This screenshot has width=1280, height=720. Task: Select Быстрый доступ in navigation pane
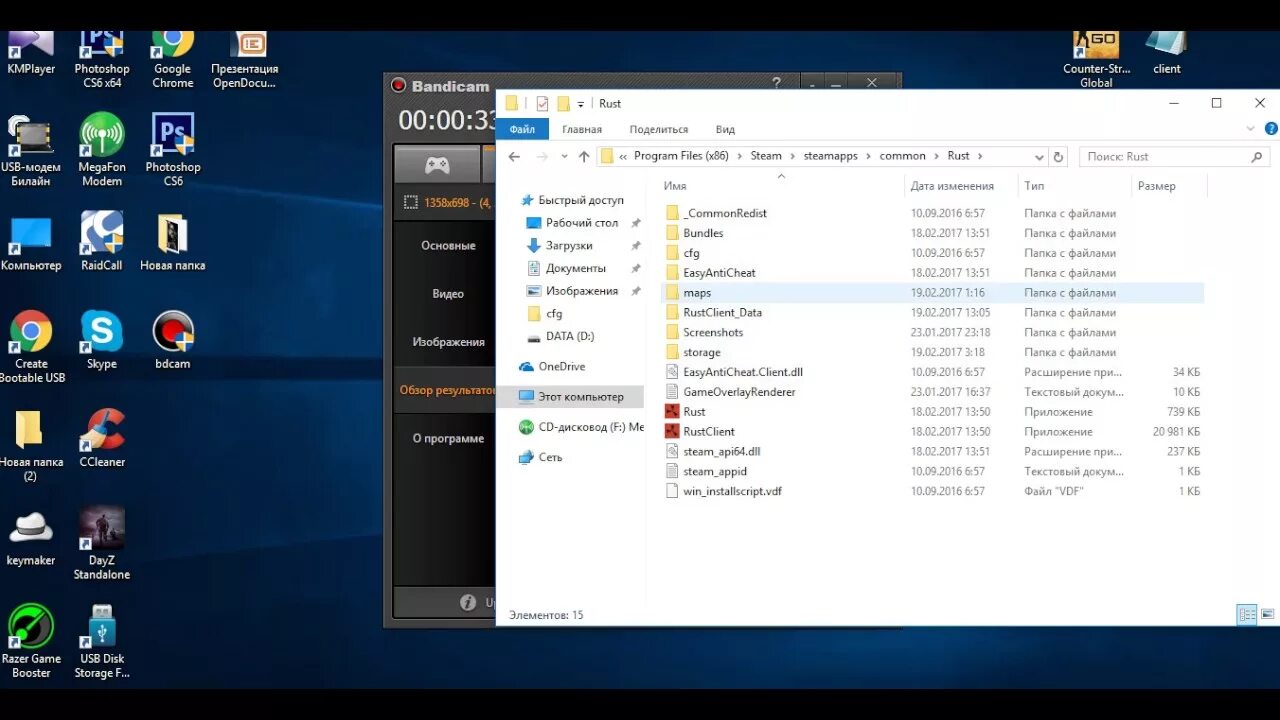coord(580,200)
